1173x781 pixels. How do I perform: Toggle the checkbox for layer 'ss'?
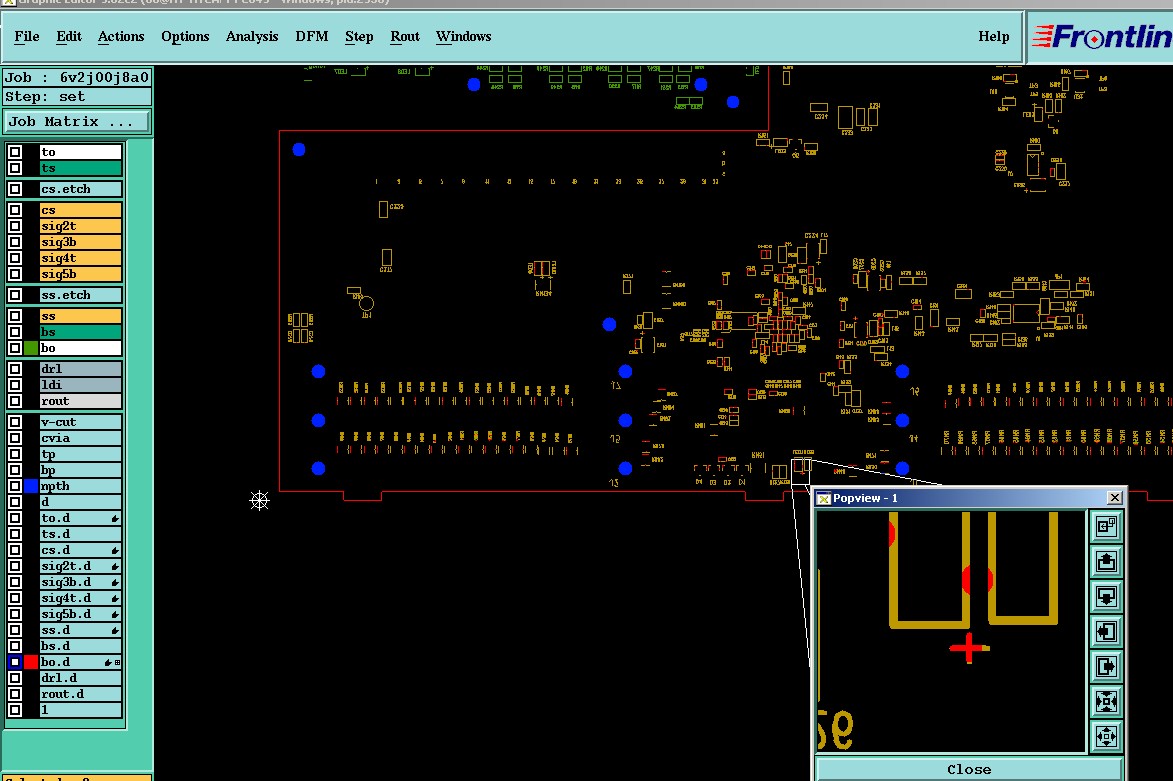tap(15, 316)
